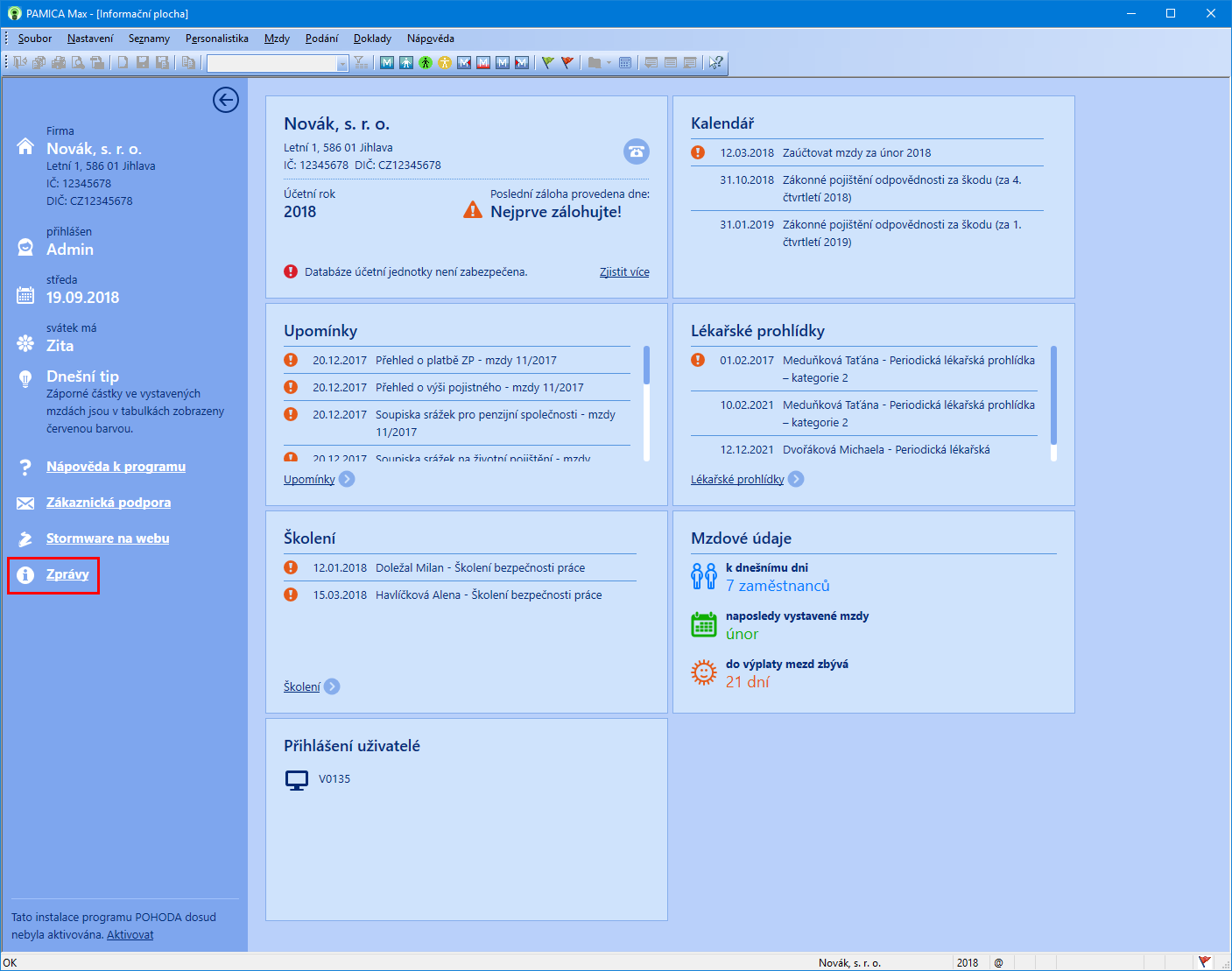
Task: Open the Doklady menu
Action: tap(372, 39)
